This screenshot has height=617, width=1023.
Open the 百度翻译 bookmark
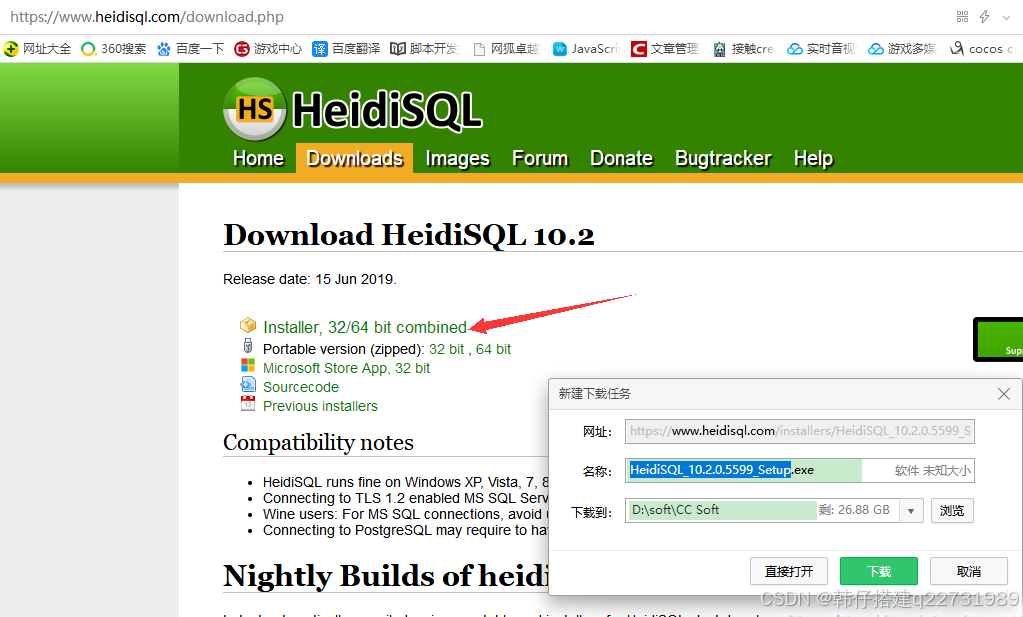click(x=346, y=49)
